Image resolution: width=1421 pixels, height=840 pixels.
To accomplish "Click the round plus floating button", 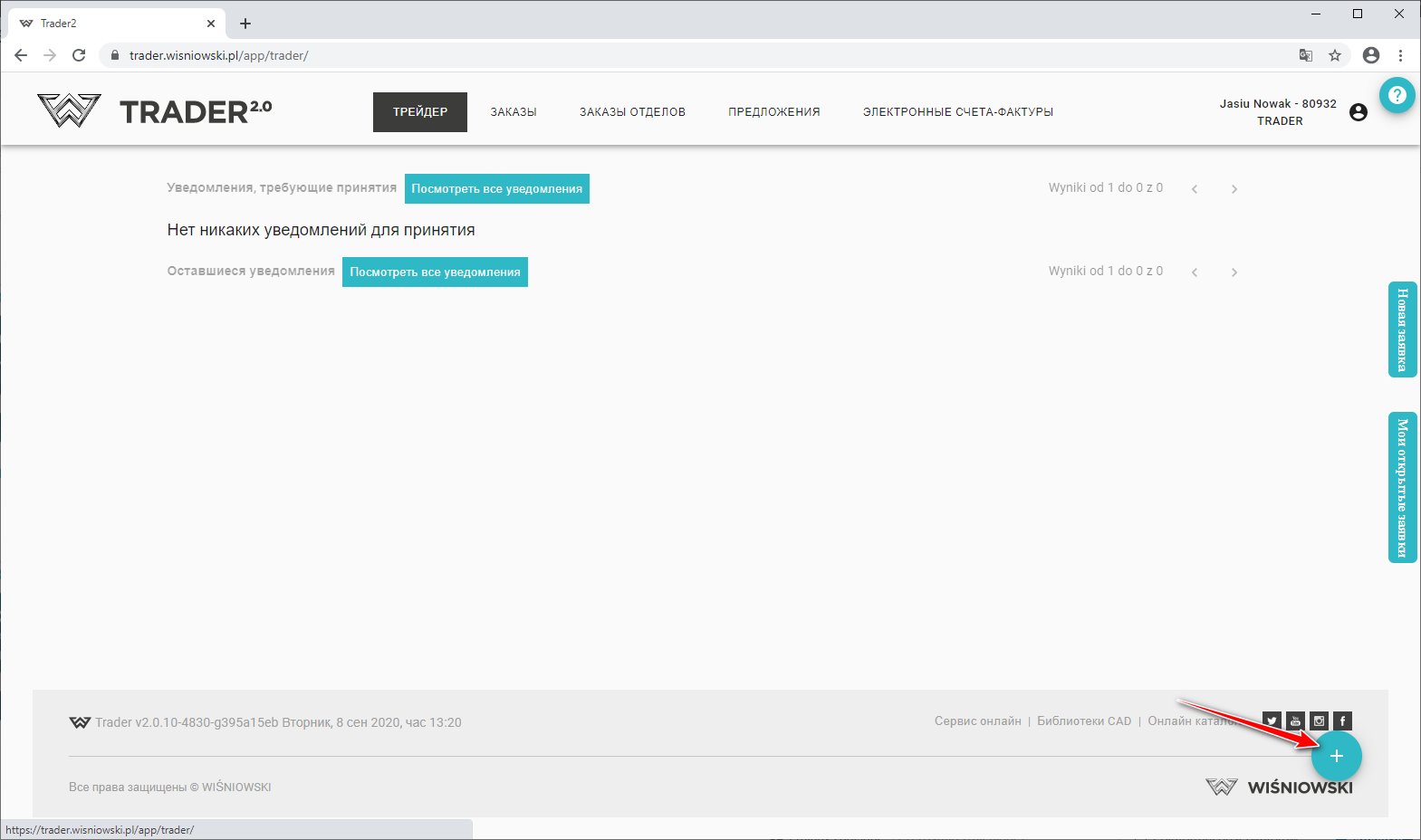I will (x=1336, y=756).
